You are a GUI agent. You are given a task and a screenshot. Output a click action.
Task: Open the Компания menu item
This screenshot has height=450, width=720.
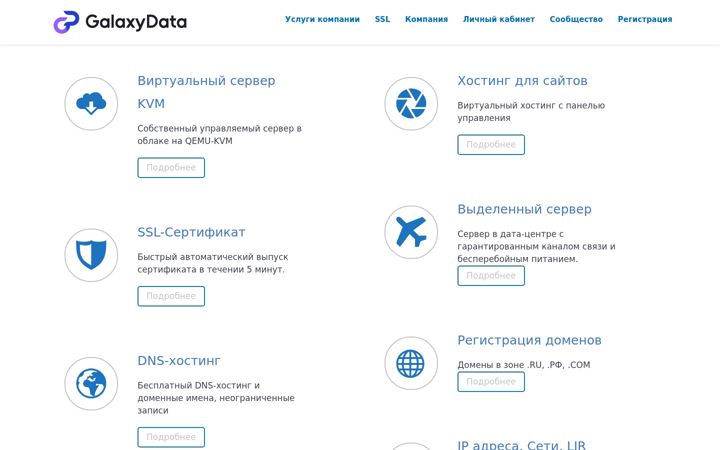tap(426, 19)
